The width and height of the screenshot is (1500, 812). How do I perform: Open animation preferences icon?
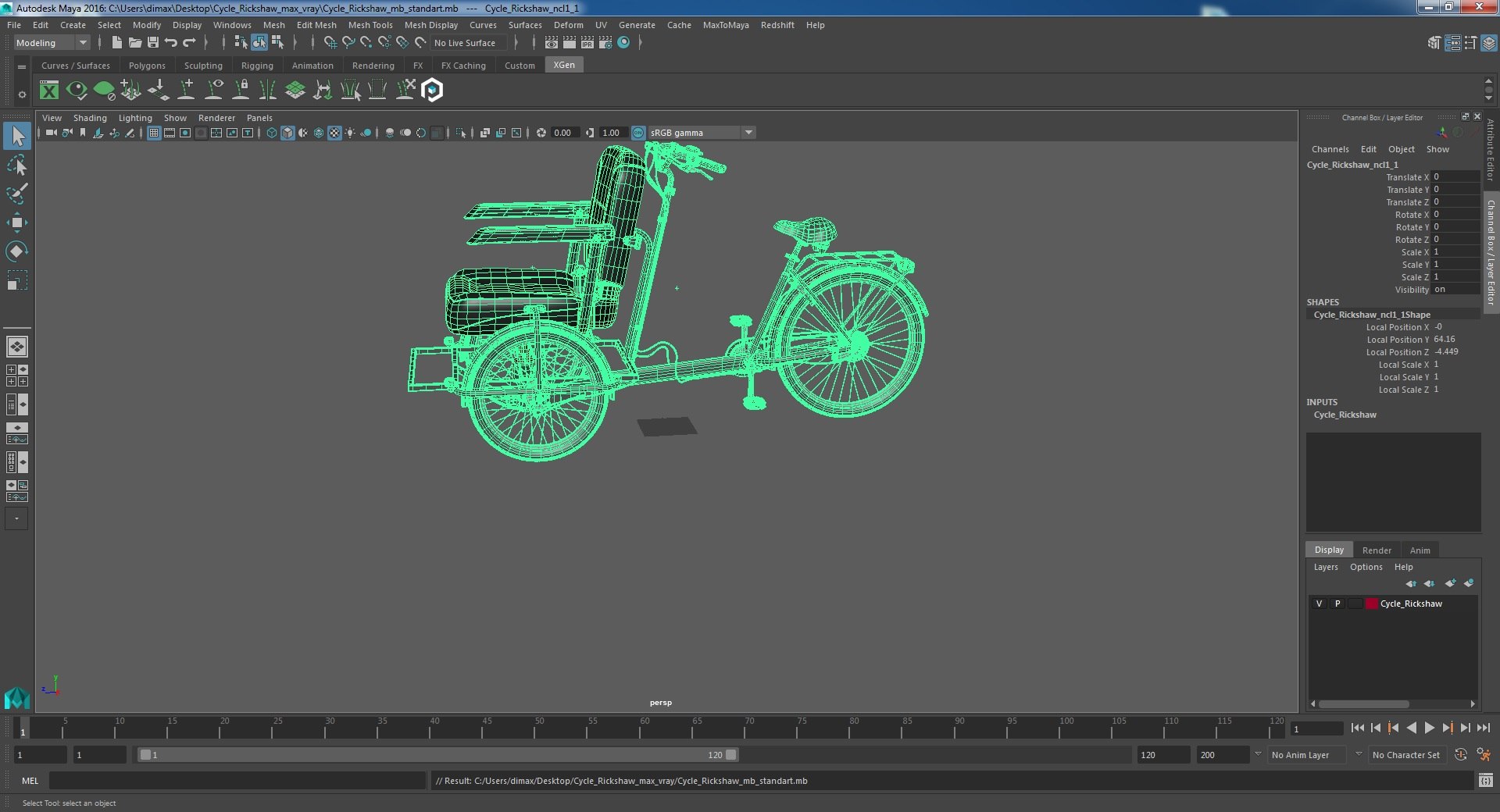click(1484, 755)
